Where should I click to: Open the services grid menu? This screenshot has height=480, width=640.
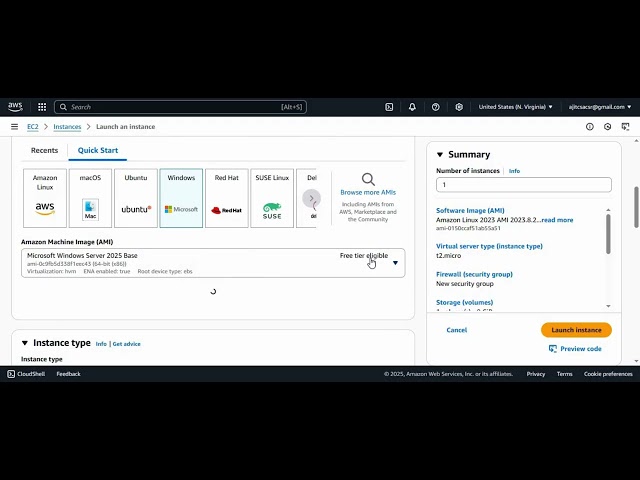(42, 107)
